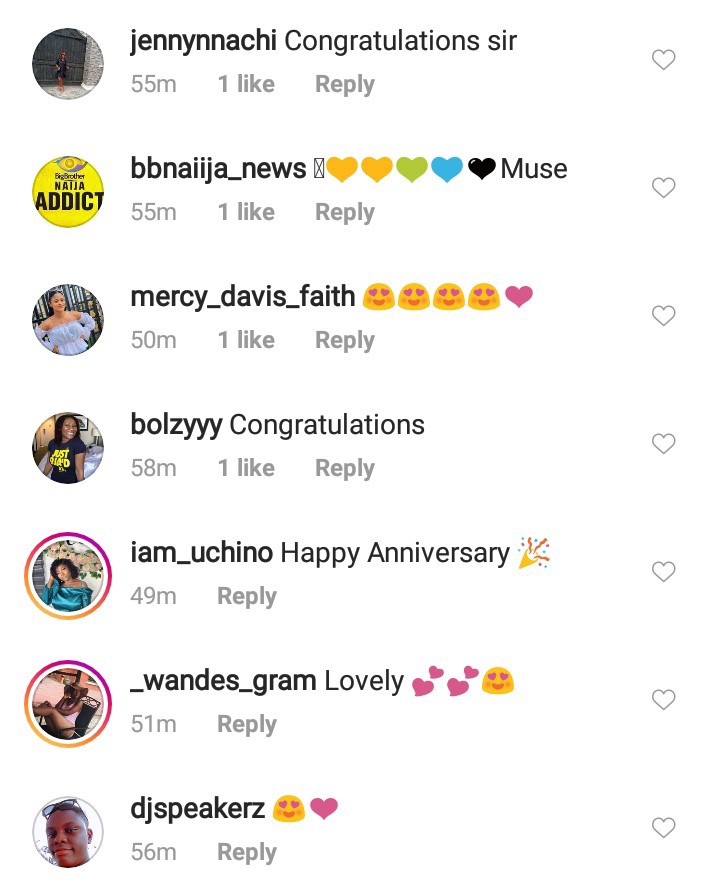Viewport: 720px width, 894px height.
Task: Tap the heart beside bolzyyy's Congratulations comment
Action: coord(663,444)
